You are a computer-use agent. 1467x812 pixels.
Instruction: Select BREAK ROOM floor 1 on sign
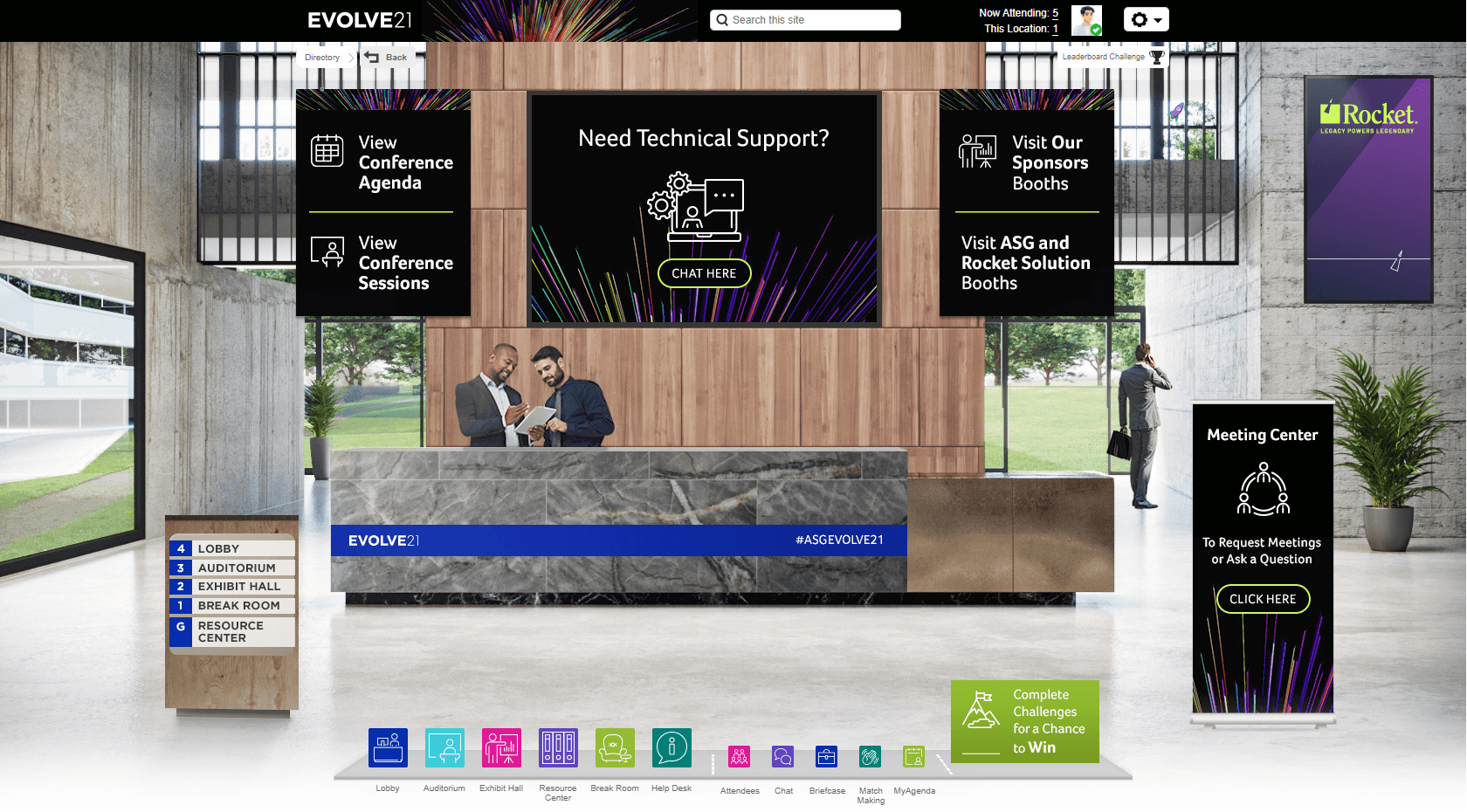pyautogui.click(x=232, y=606)
